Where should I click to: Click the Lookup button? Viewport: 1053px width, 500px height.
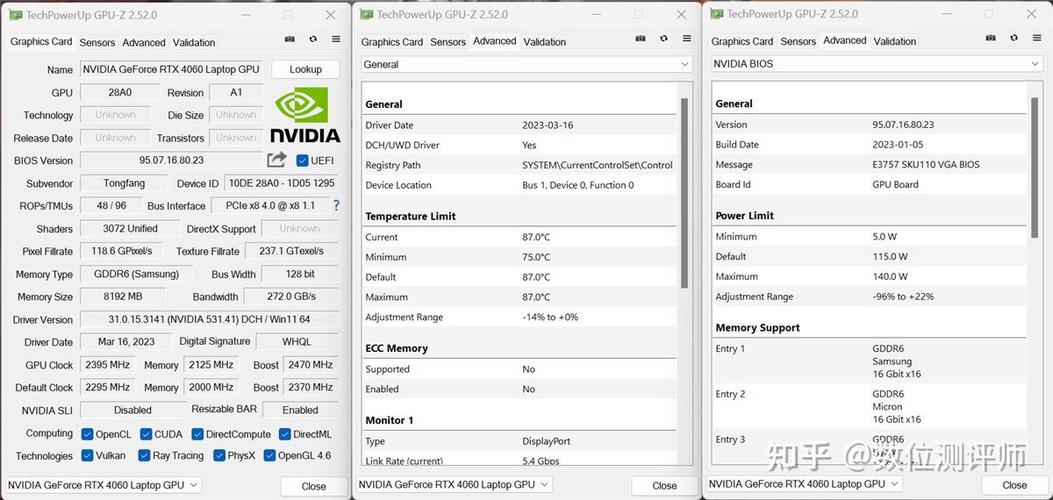(x=305, y=69)
